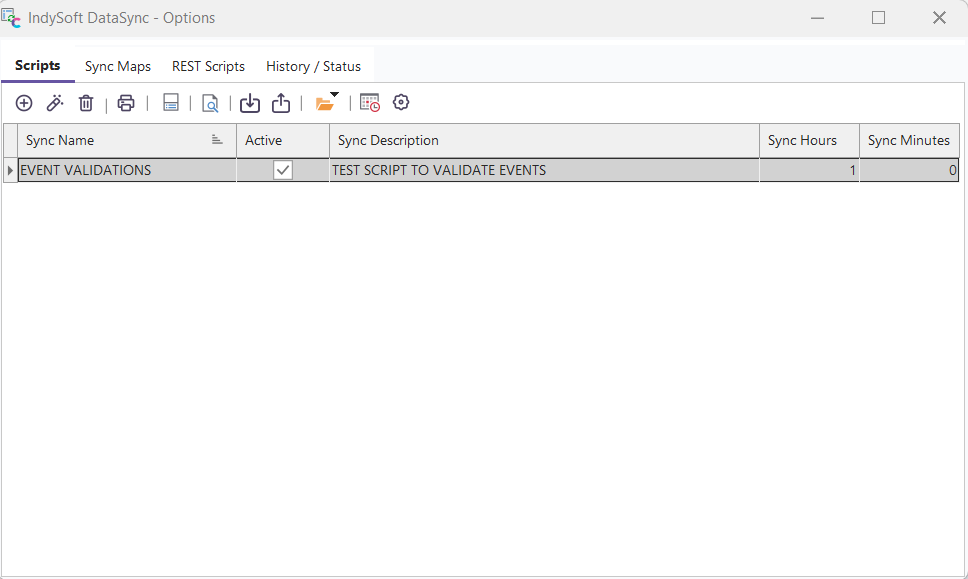Delete the selected script with trash icon

(x=86, y=103)
